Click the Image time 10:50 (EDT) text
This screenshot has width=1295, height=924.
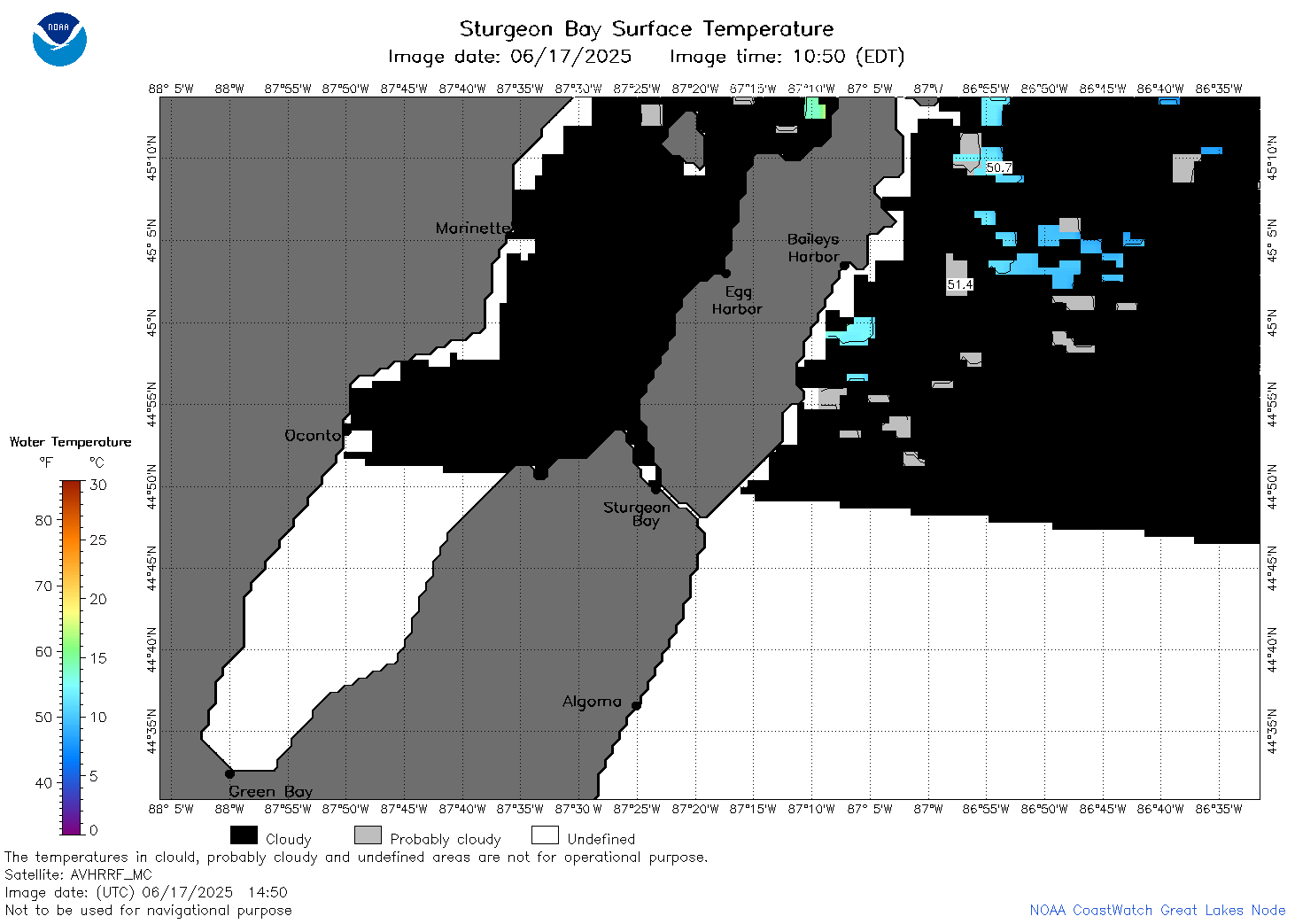(x=787, y=57)
